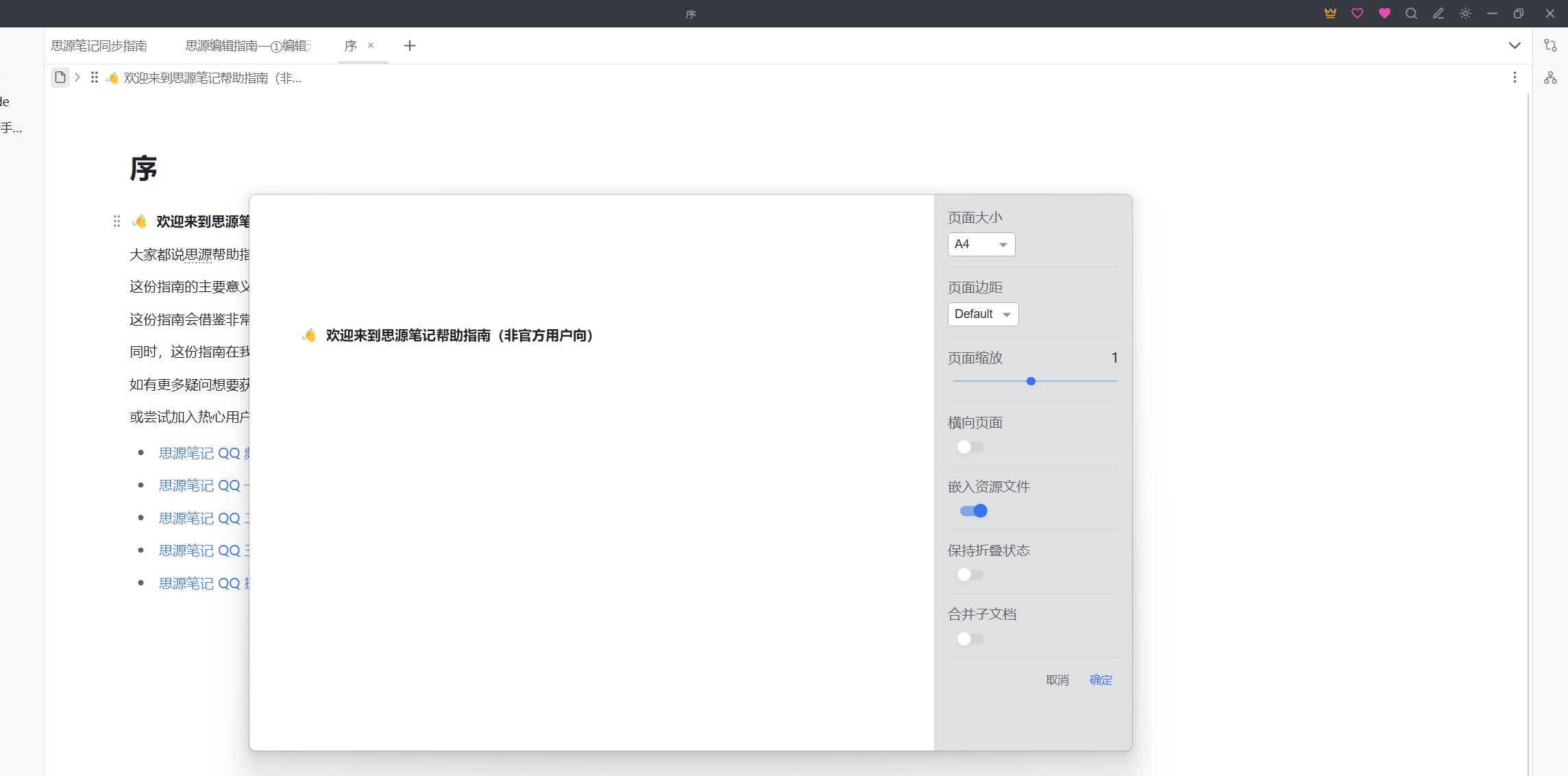Image resolution: width=1568 pixels, height=776 pixels.
Task: Switch to the 思源笔记同步指南 tab
Action: coord(99,45)
